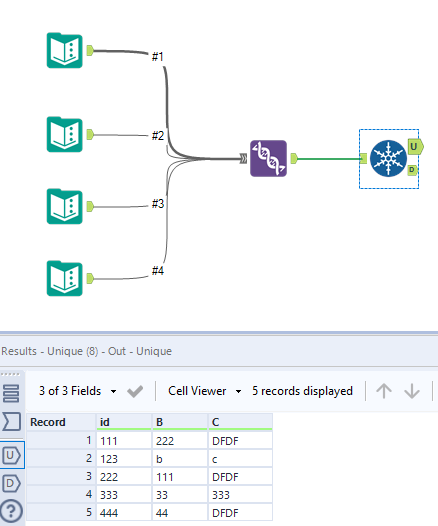Click output anchor of #2 Text Input
The image size is (438, 526).
(90, 135)
